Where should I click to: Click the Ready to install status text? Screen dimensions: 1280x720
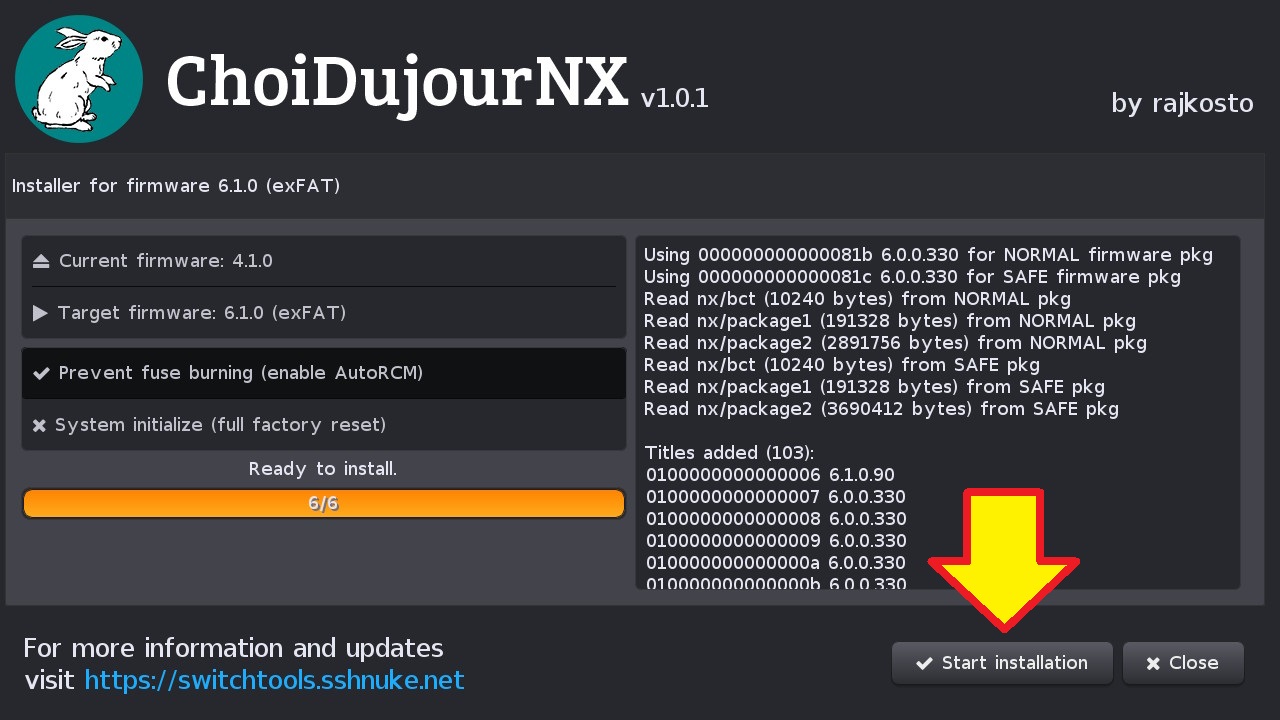pos(323,469)
